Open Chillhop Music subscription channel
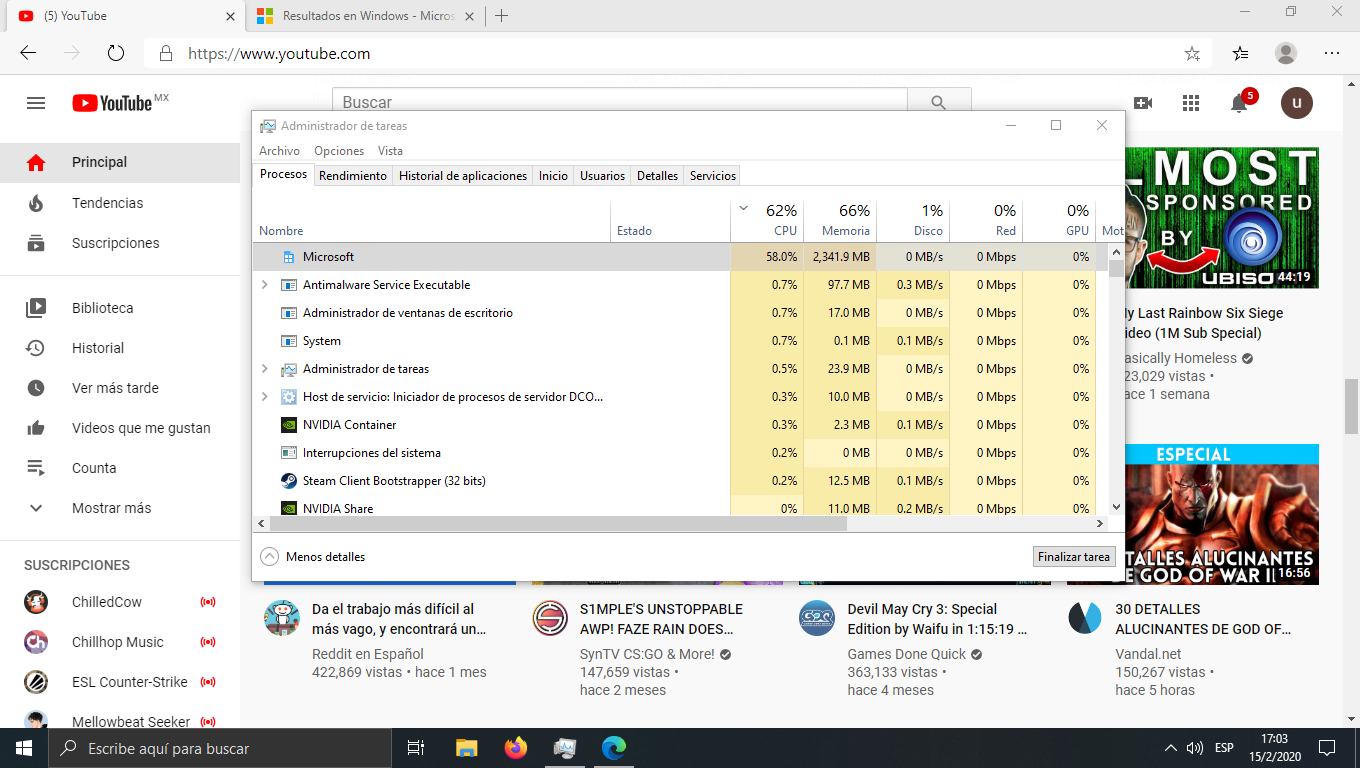1360x768 pixels. point(120,642)
